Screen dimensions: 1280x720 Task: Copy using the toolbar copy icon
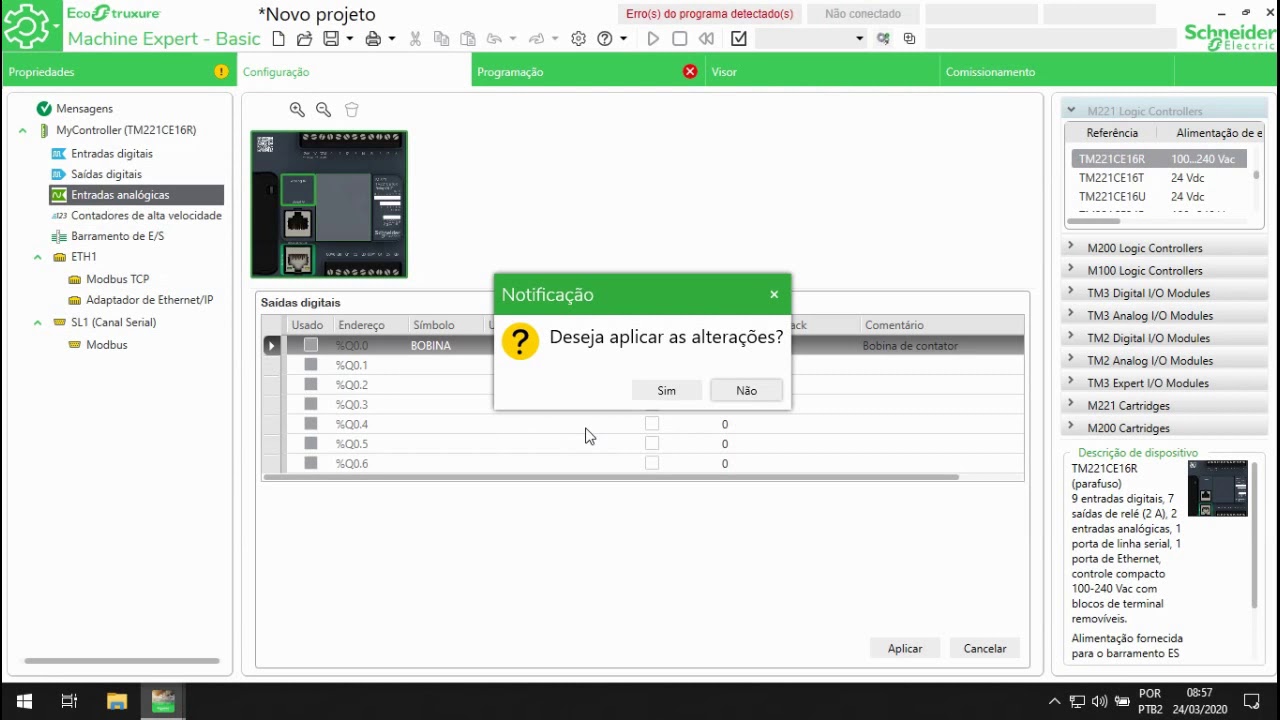coord(441,39)
